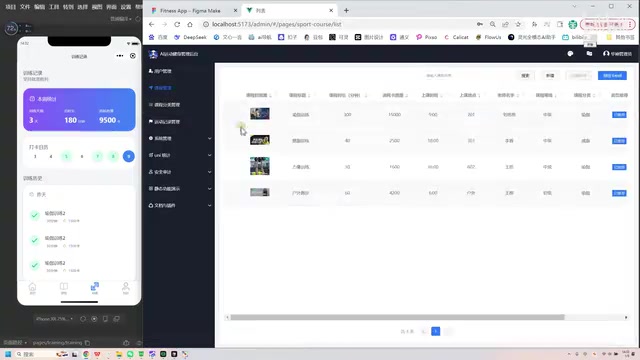Image resolution: width=640 pixels, height=360 pixels.
Task: Click the zoom magnifier icon in address bar
Action: 493,24
